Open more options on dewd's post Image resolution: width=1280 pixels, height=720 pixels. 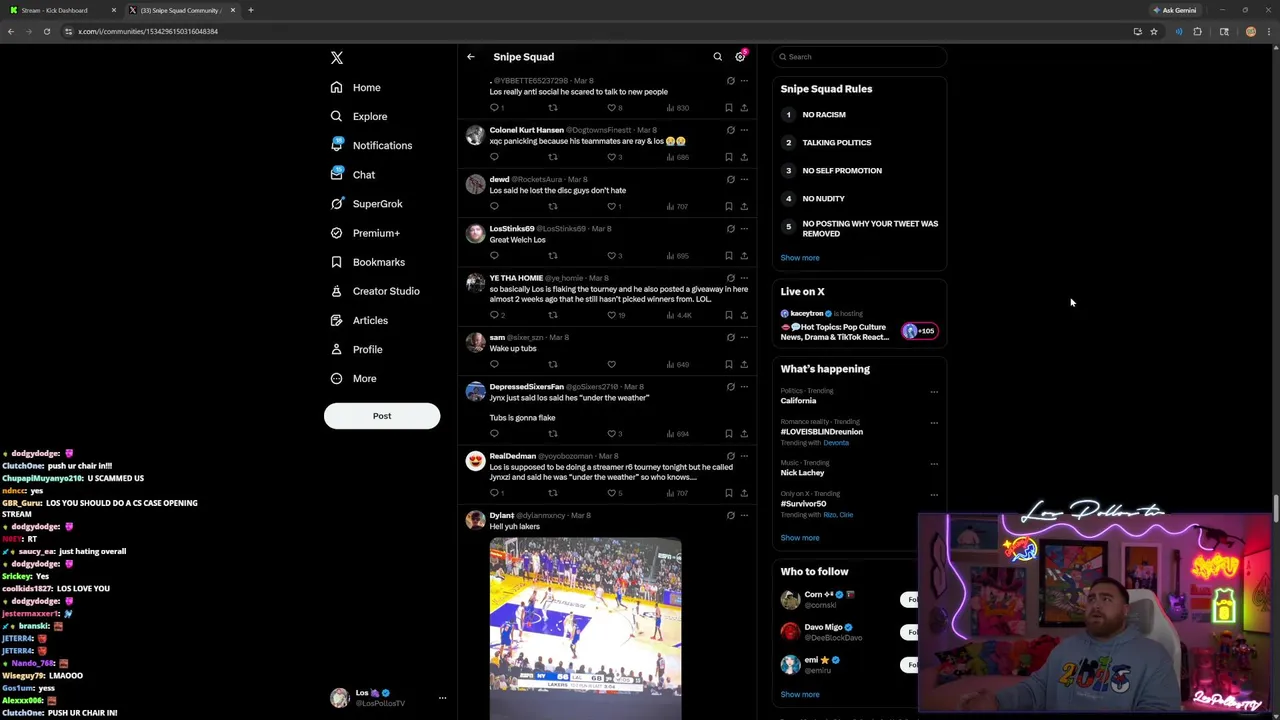coord(744,180)
